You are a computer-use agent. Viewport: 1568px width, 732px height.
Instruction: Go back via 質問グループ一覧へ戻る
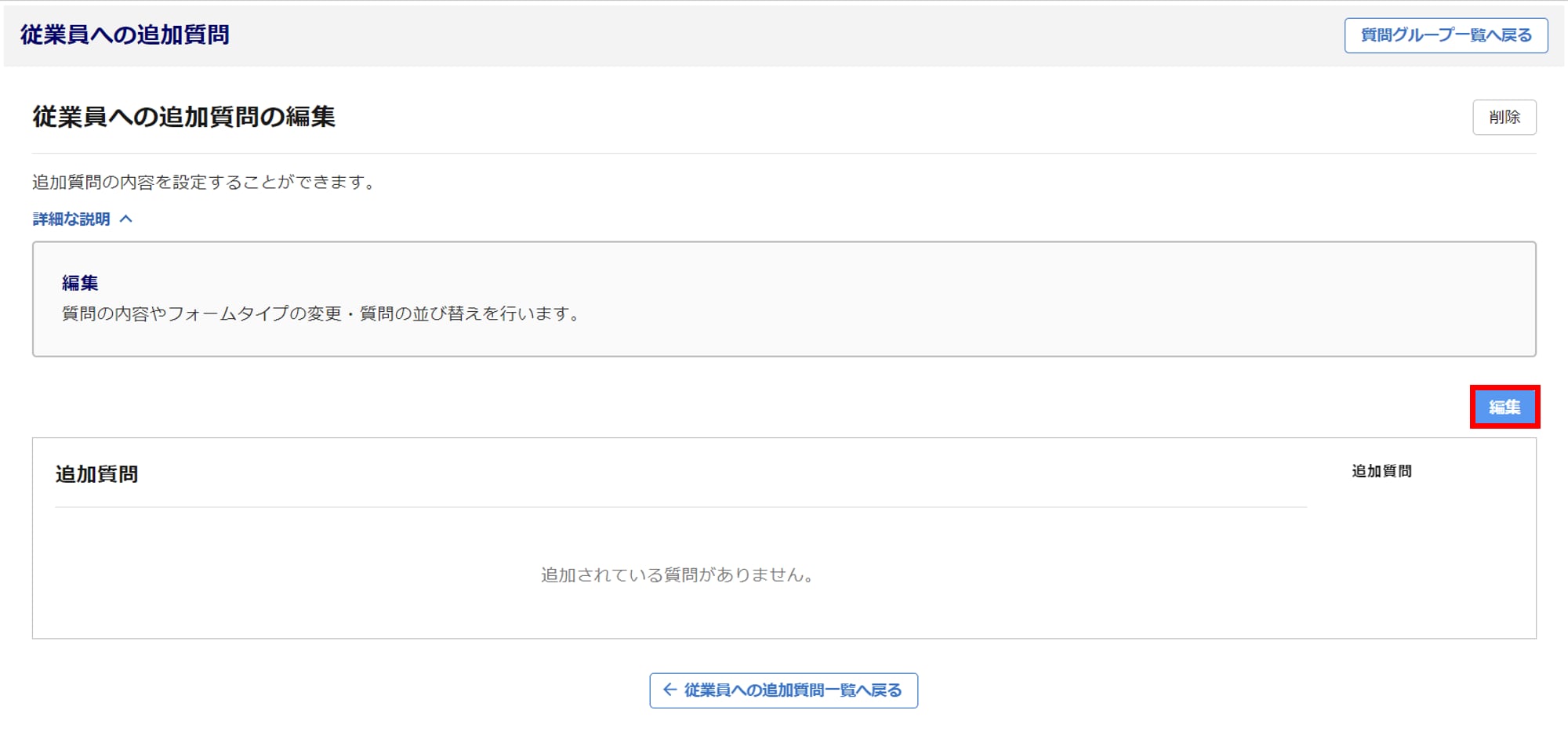coord(1446,35)
